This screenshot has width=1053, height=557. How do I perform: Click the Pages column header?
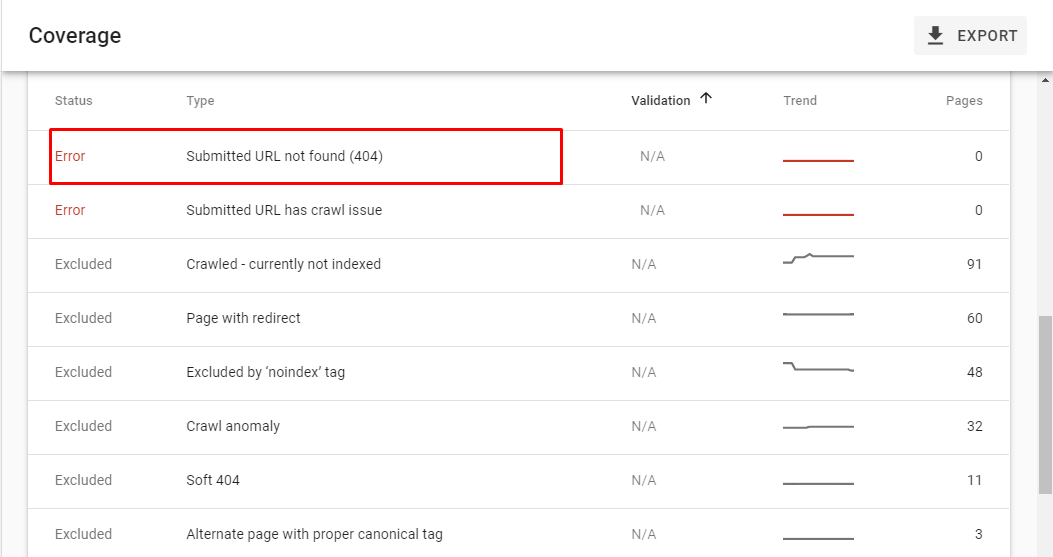pyautogui.click(x=964, y=101)
